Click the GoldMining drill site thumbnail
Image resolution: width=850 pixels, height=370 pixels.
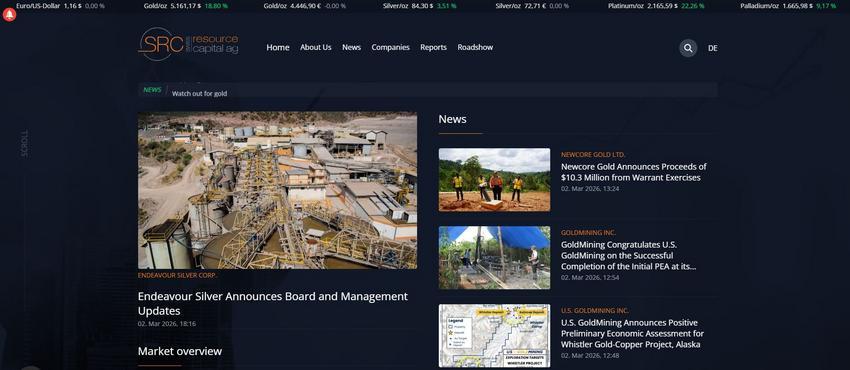[x=494, y=258]
